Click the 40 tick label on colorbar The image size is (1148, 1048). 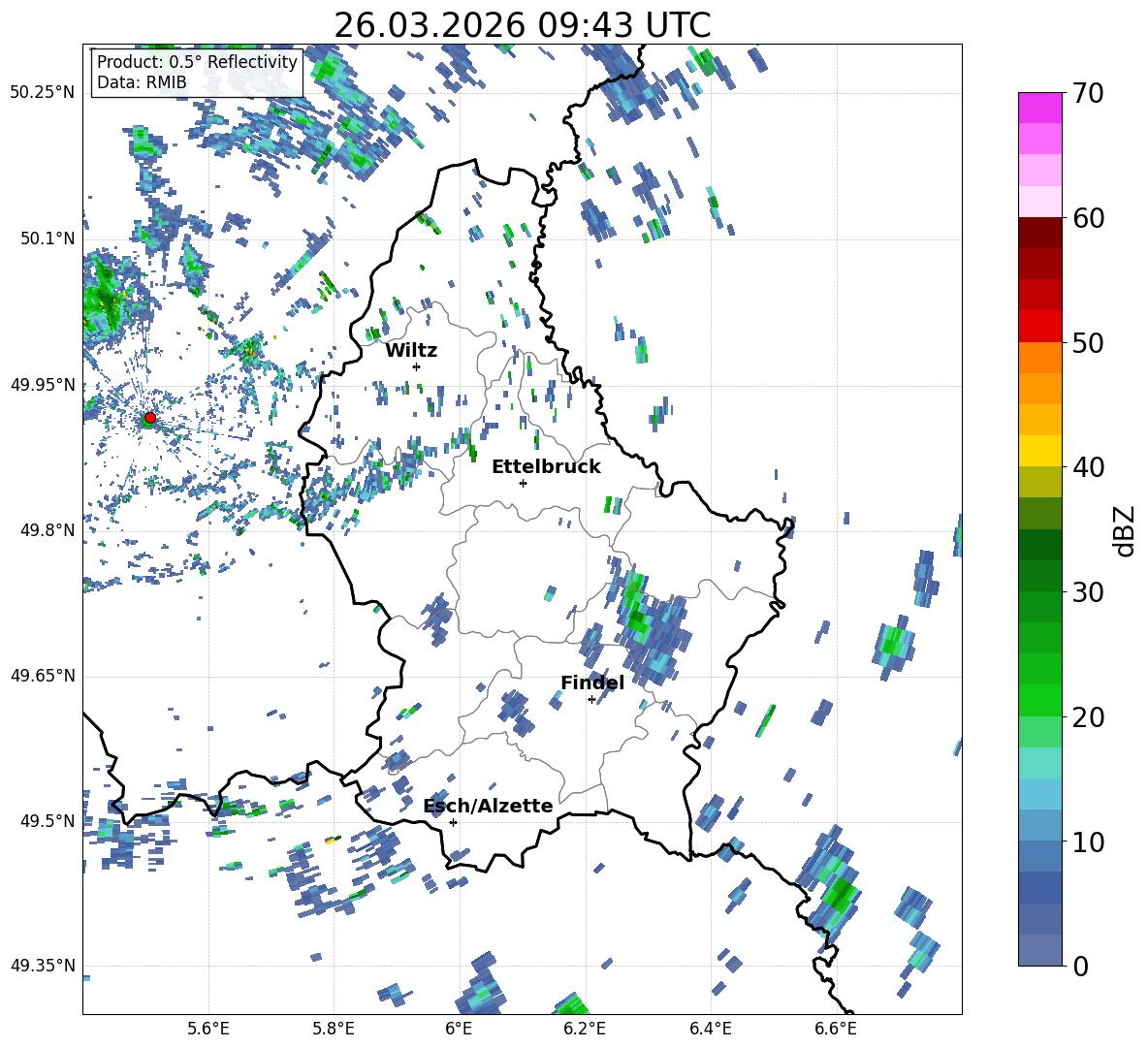coord(1087,467)
